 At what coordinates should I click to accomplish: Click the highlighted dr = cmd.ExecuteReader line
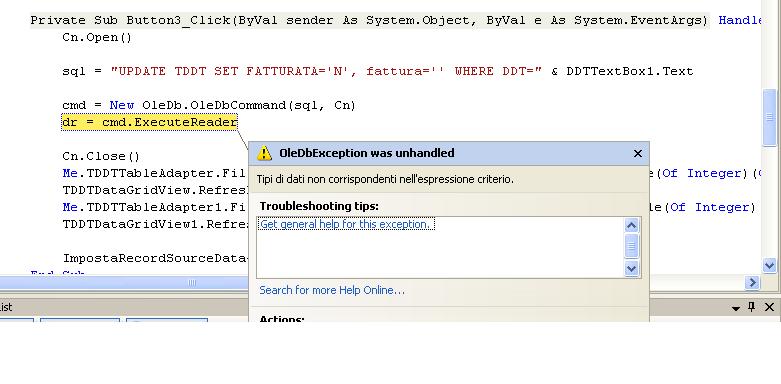[149, 123]
